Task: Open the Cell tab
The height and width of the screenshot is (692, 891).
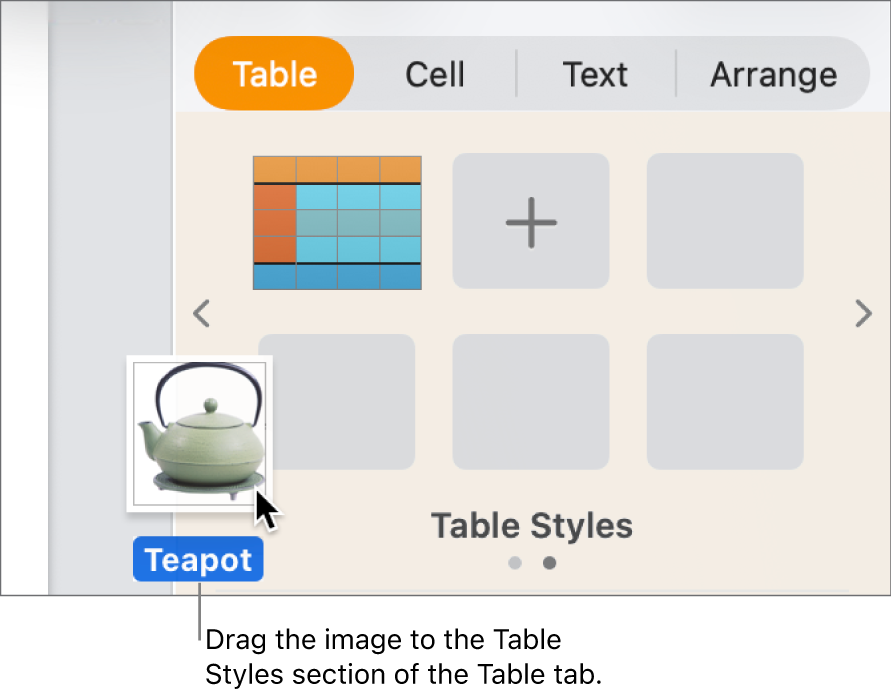Action: [x=434, y=73]
